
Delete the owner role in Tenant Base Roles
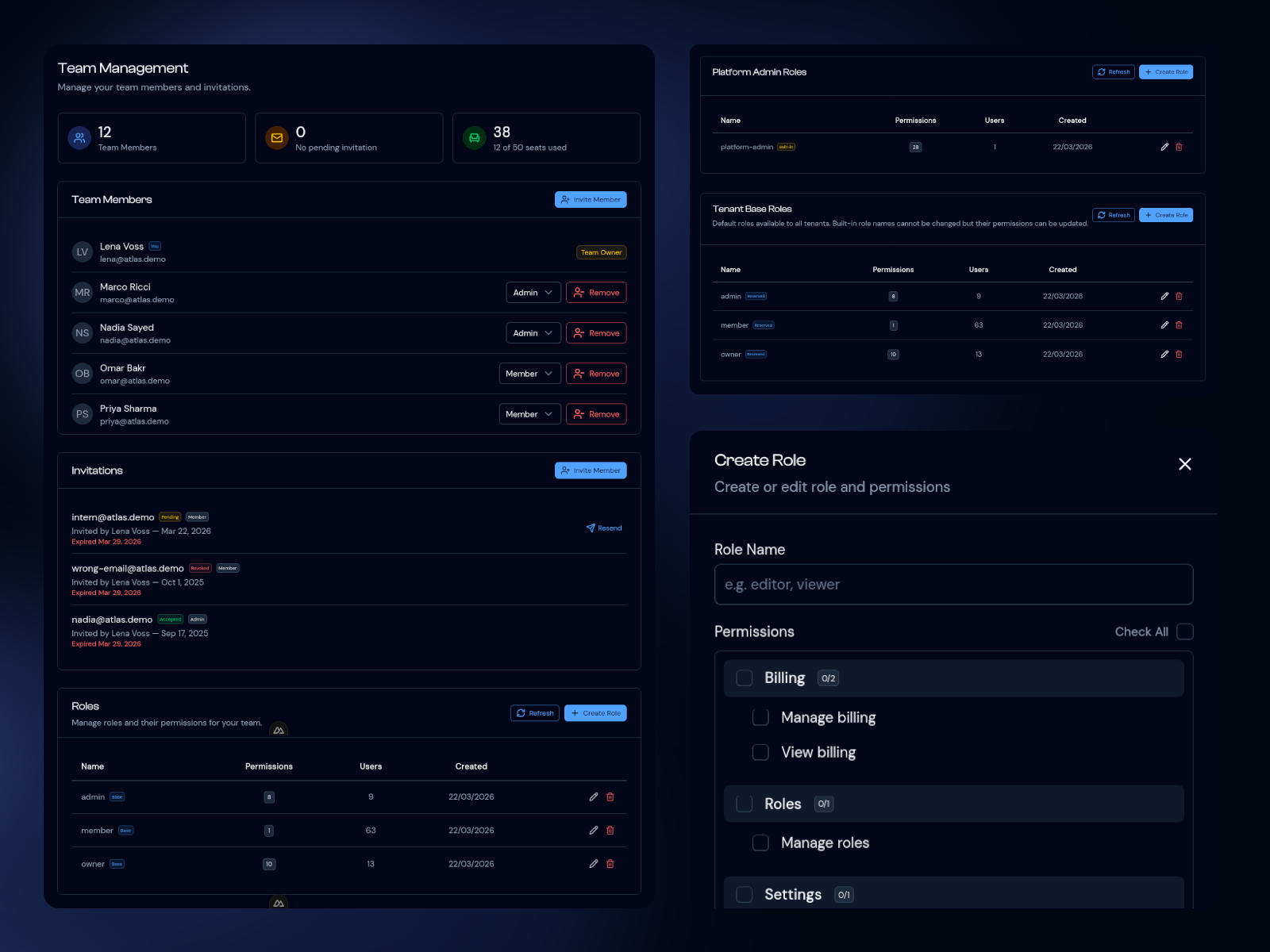[x=1179, y=355]
